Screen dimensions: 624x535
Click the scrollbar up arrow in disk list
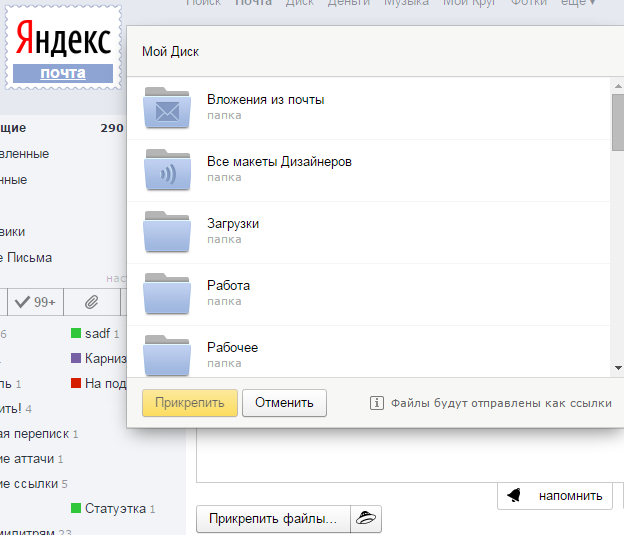618,86
